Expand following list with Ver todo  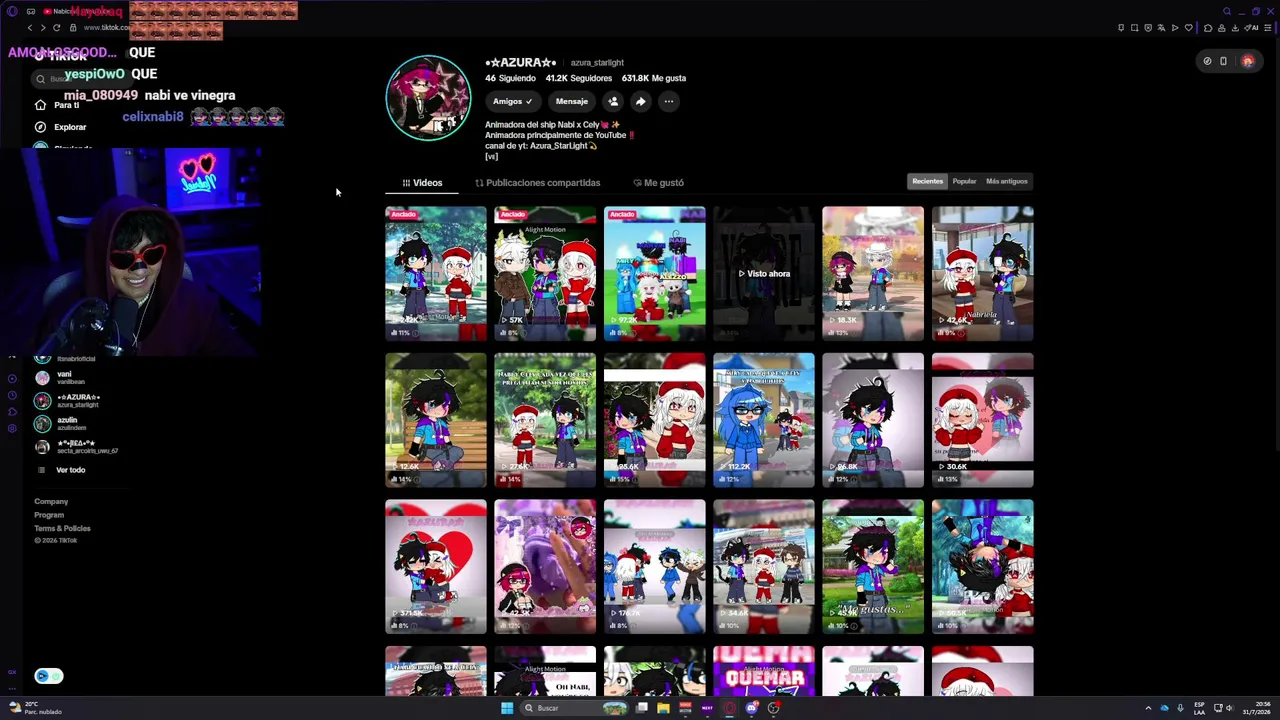[70, 470]
